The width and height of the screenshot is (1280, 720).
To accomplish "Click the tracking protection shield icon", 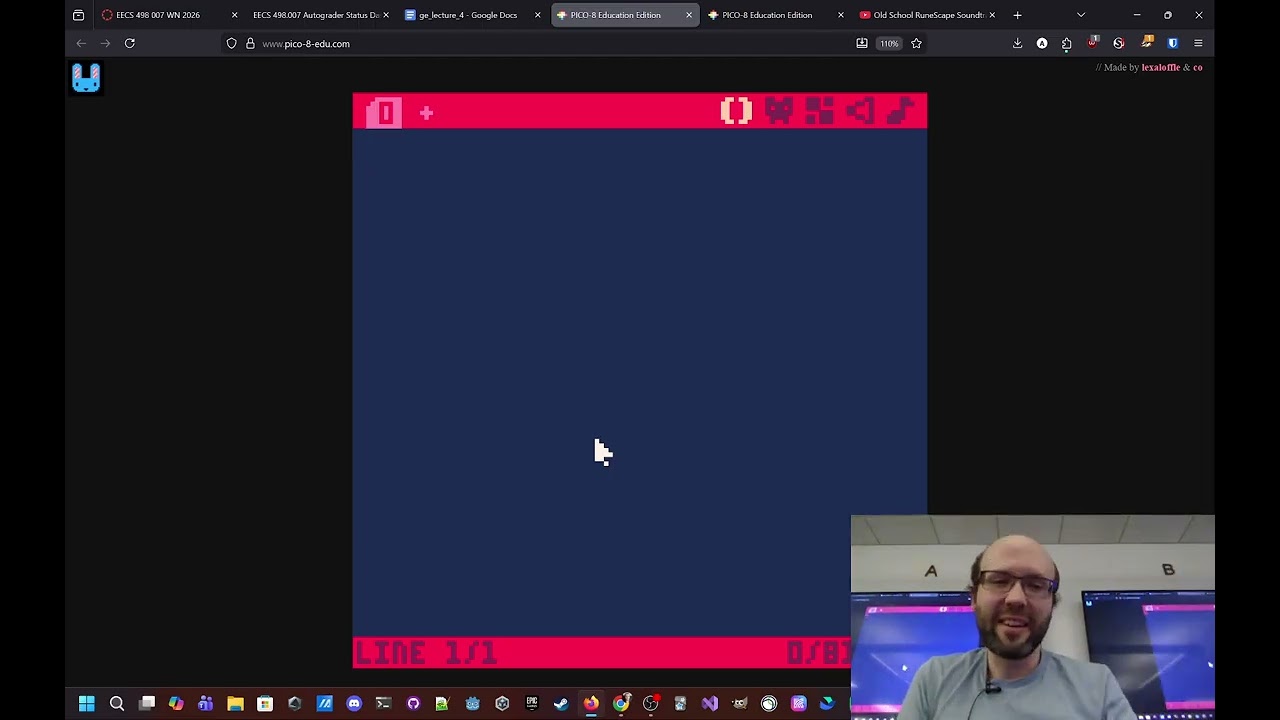I will pyautogui.click(x=231, y=43).
